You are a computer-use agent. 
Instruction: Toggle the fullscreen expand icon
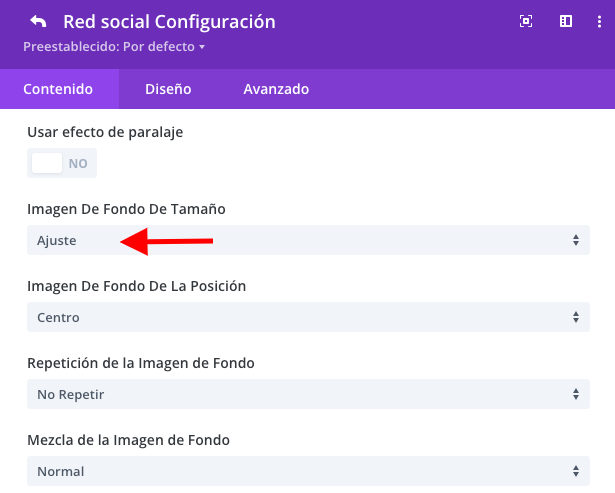pyautogui.click(x=526, y=21)
